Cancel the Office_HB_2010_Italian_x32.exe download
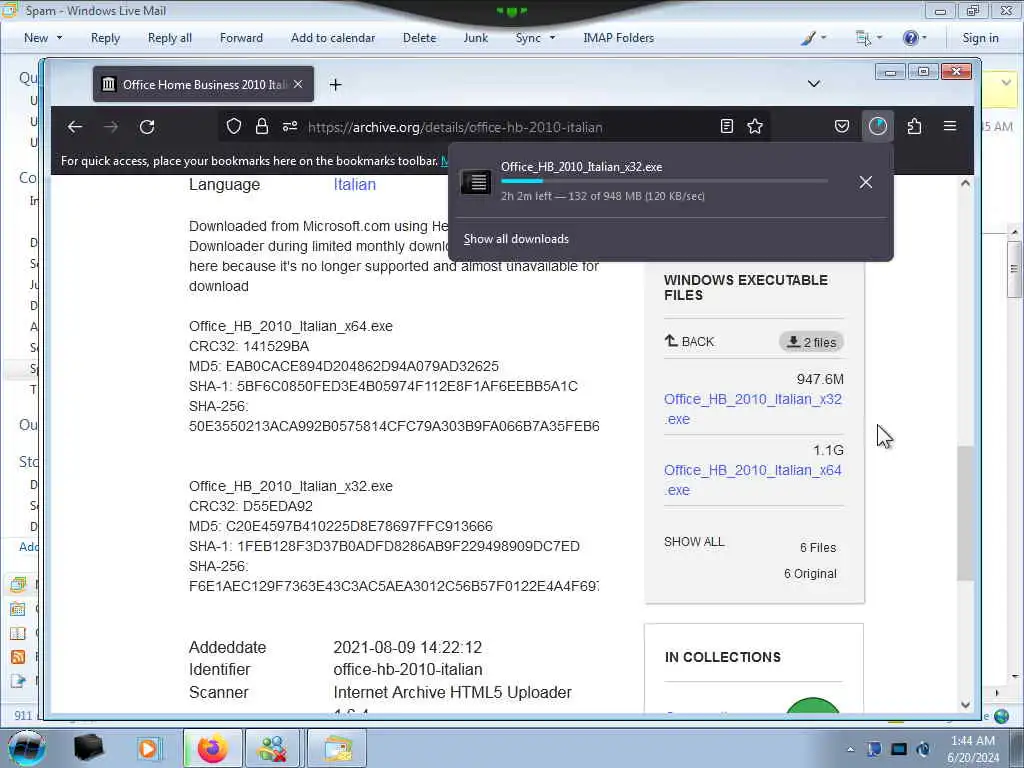The width and height of the screenshot is (1024, 768). (865, 182)
